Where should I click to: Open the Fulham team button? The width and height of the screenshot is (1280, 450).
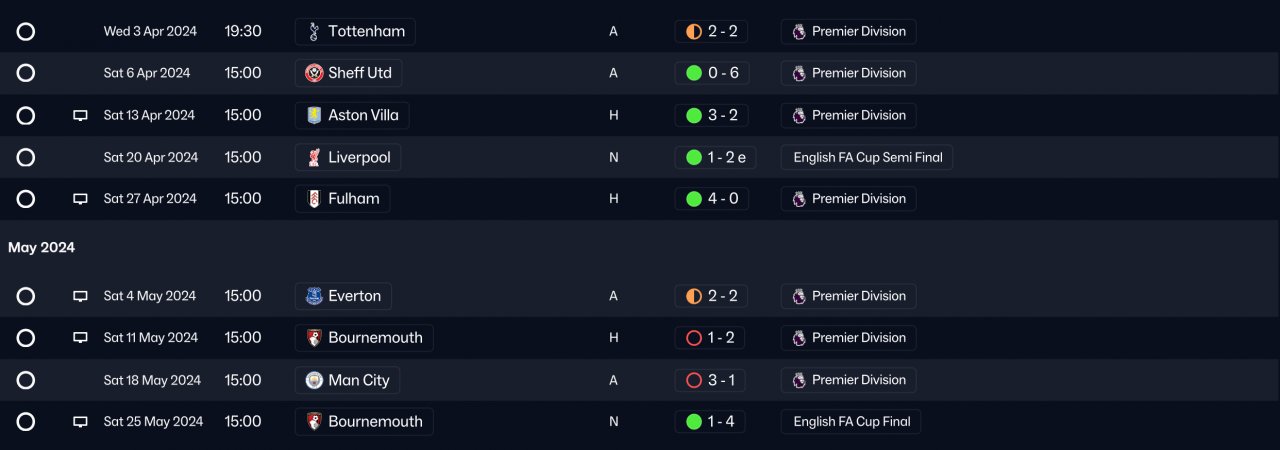coord(343,199)
